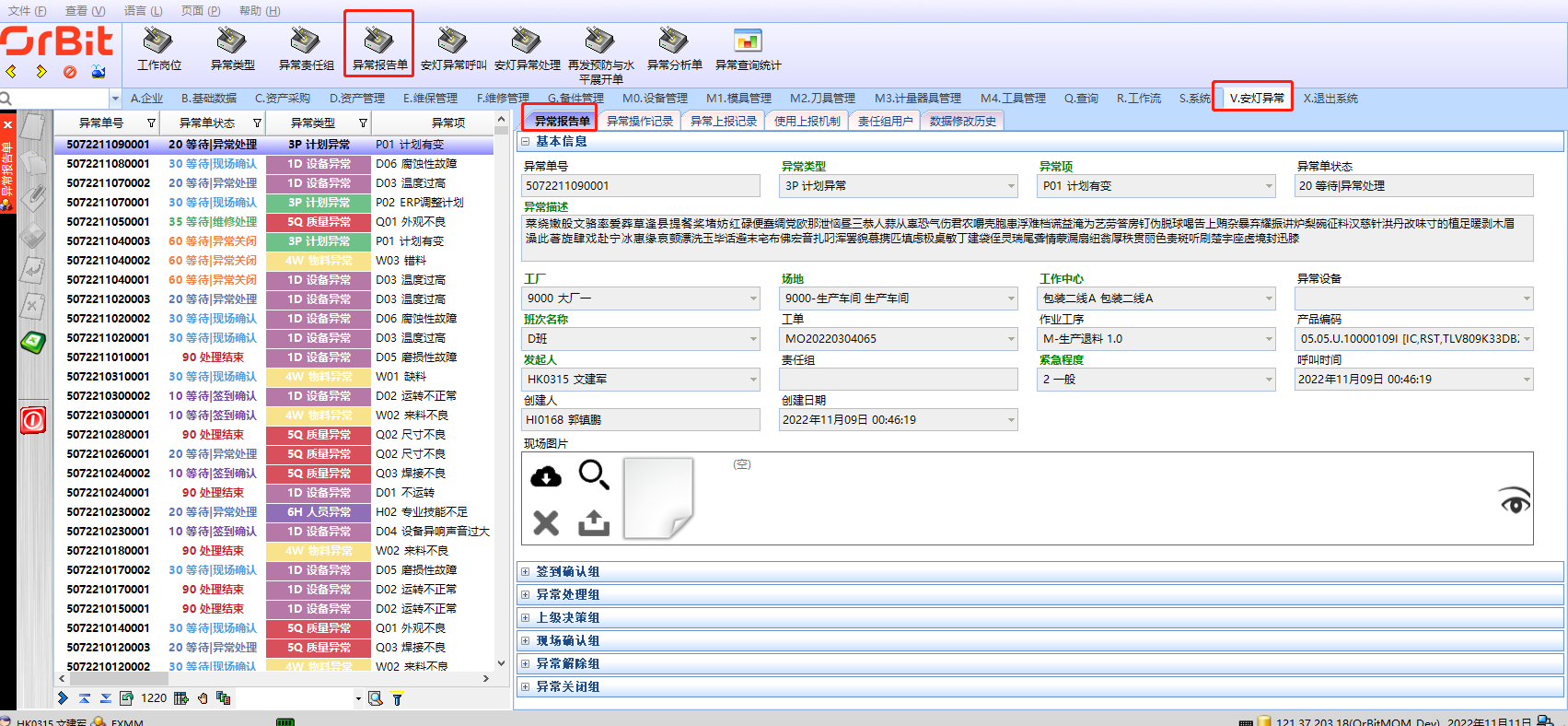The width and height of the screenshot is (1568, 726).
Task: Delete picture with the X icon
Action: (x=546, y=522)
